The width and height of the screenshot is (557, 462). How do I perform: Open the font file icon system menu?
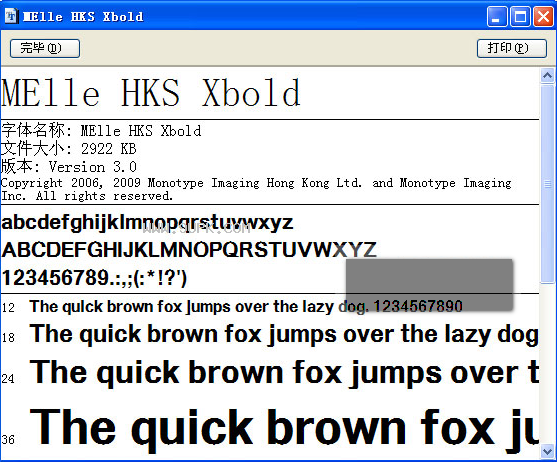coord(11,16)
